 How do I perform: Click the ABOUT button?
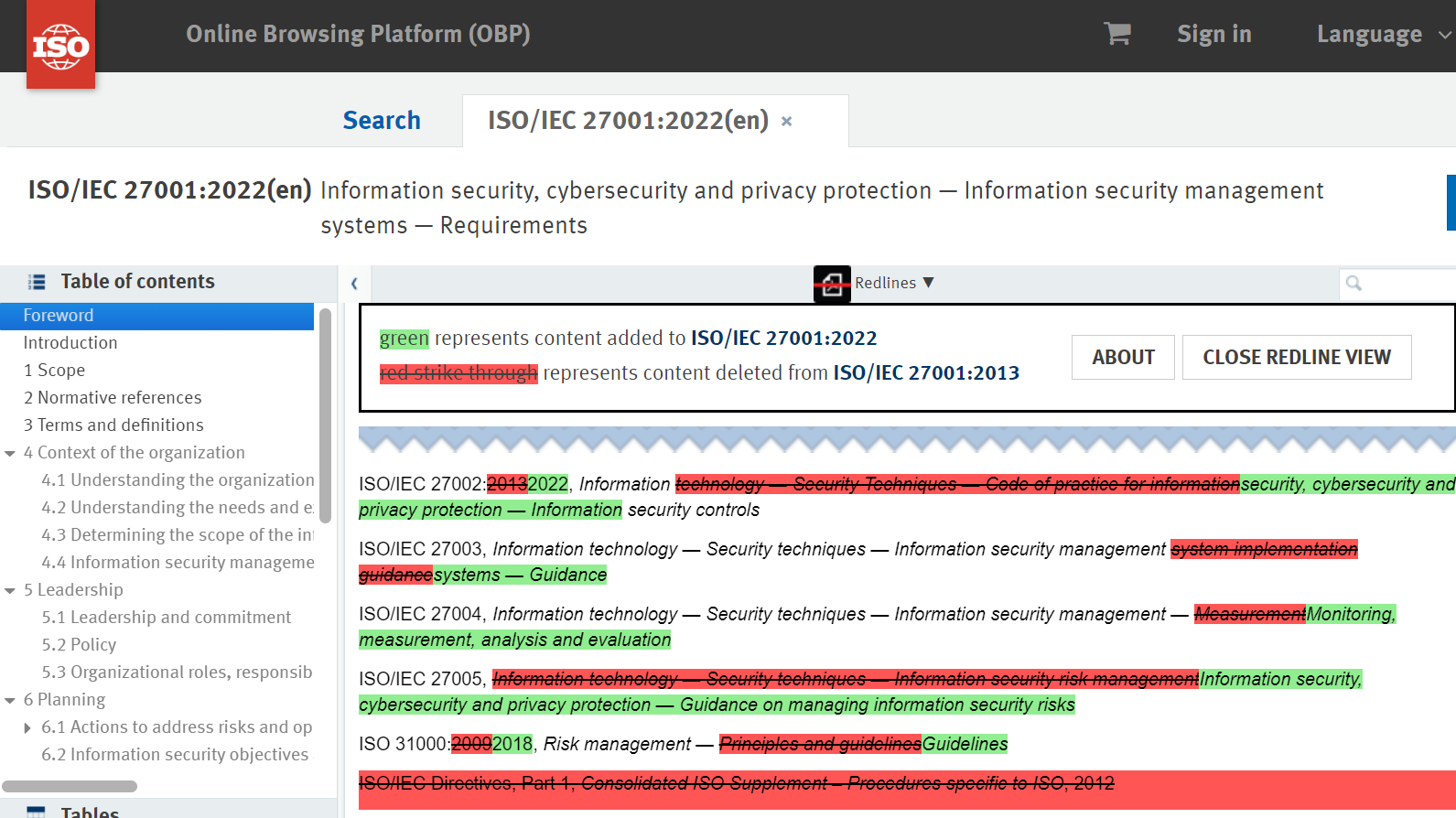(1123, 357)
